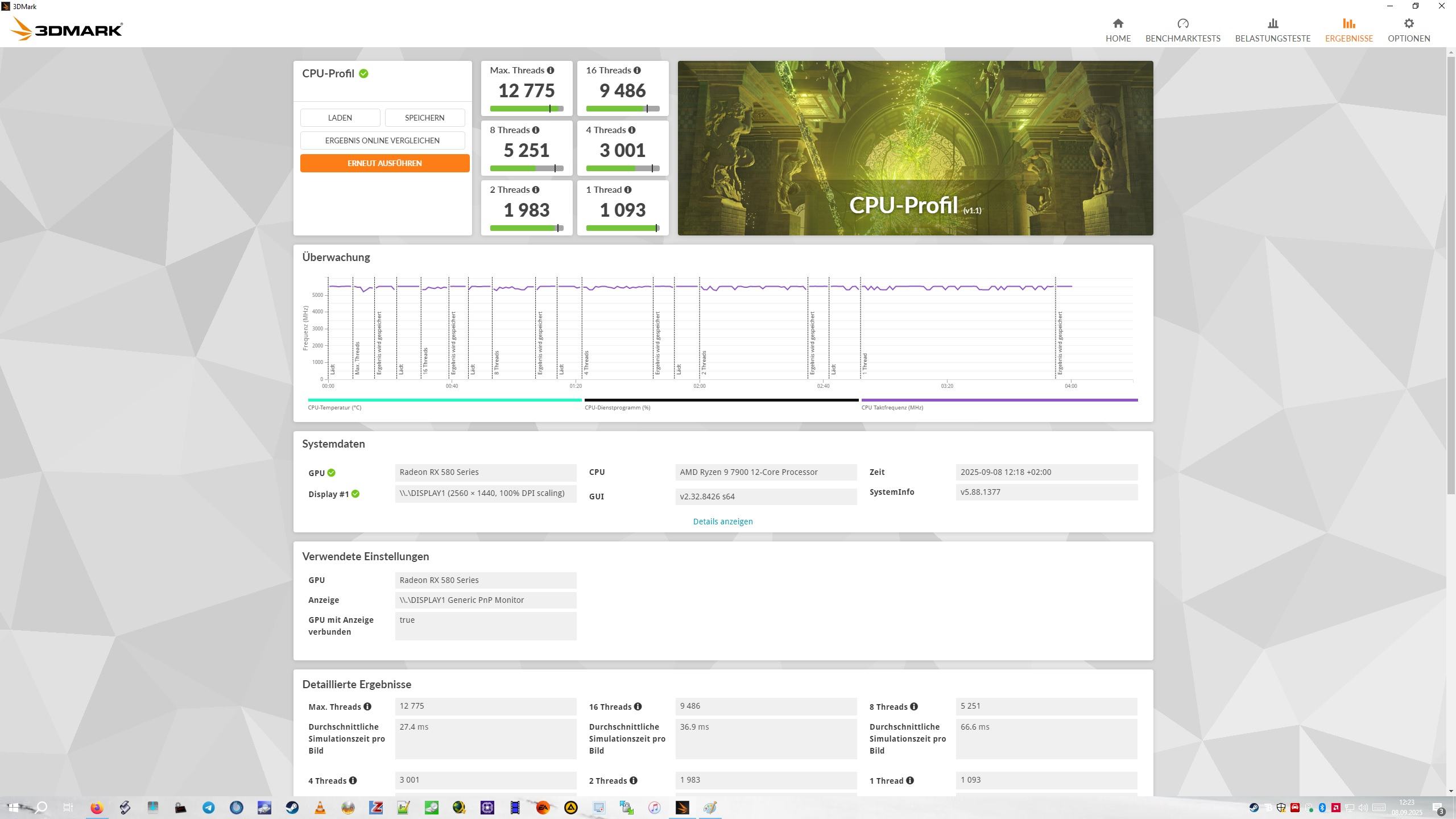Click the CPU-Profil benchmark banner image
This screenshot has height=819, width=1456.
click(915, 148)
